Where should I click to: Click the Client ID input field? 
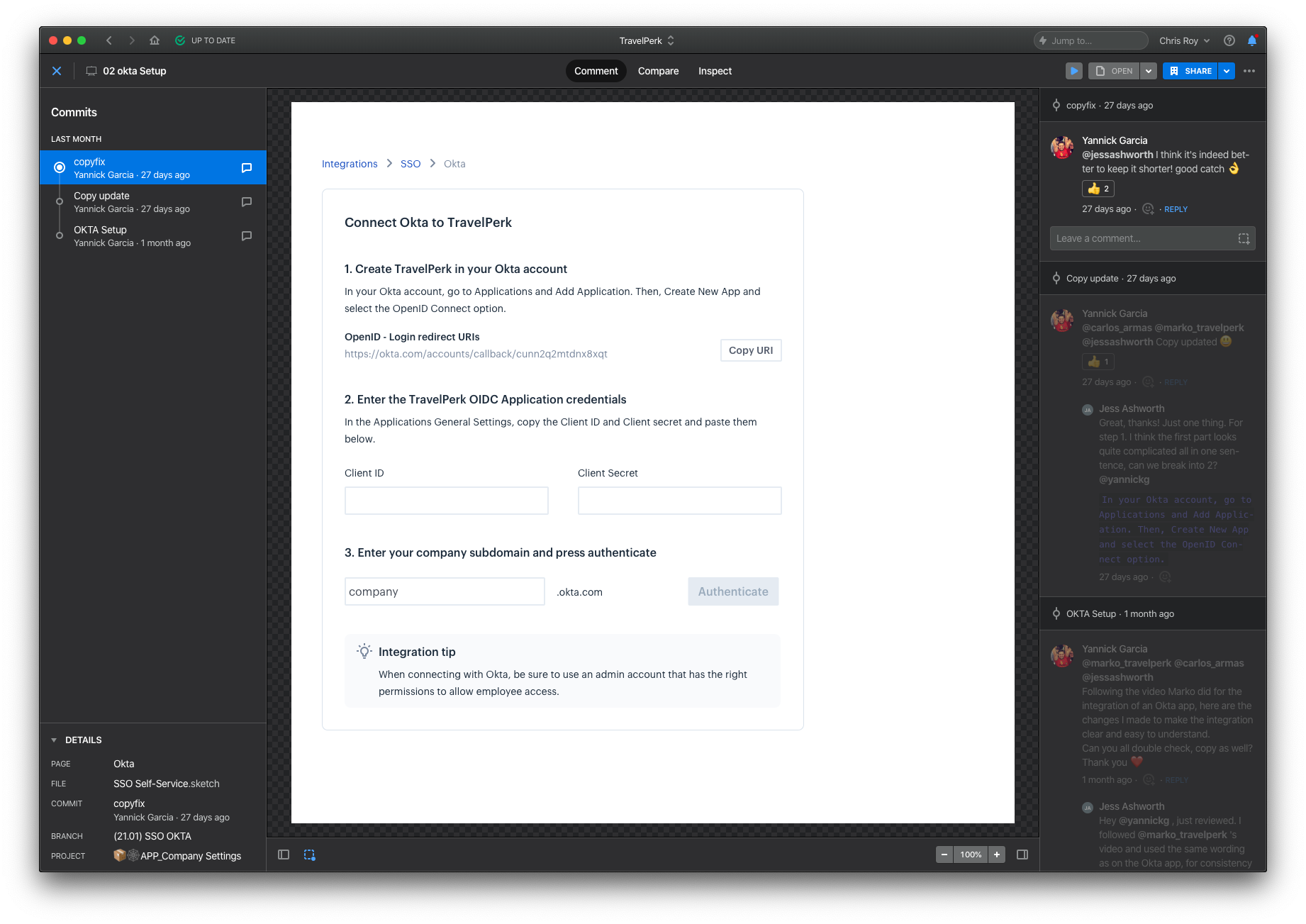447,501
